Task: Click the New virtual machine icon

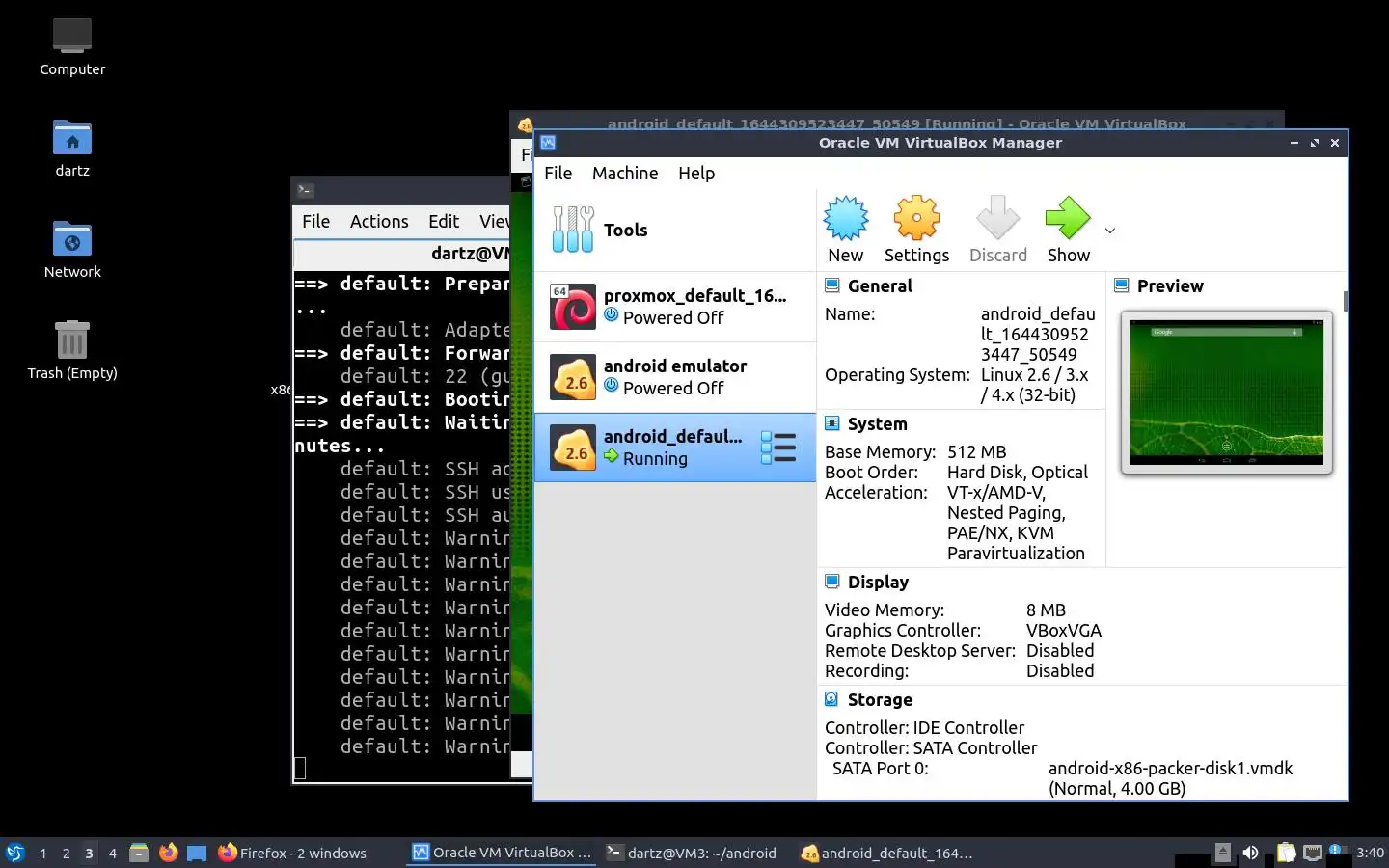Action: 846,219
